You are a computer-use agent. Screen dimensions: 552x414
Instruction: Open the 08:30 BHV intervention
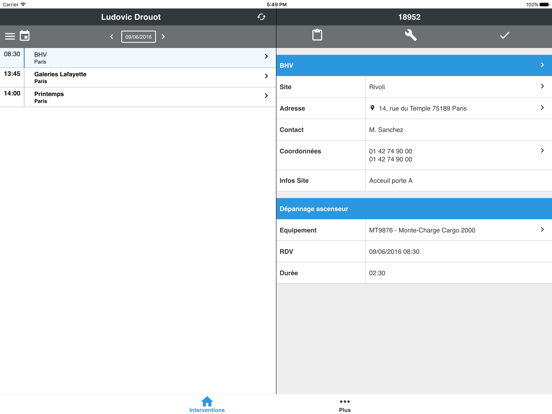(x=138, y=58)
